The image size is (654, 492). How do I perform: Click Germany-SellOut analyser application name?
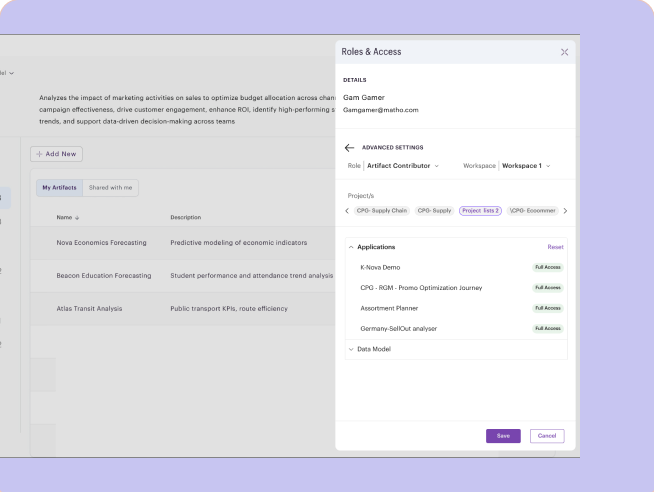(398, 329)
